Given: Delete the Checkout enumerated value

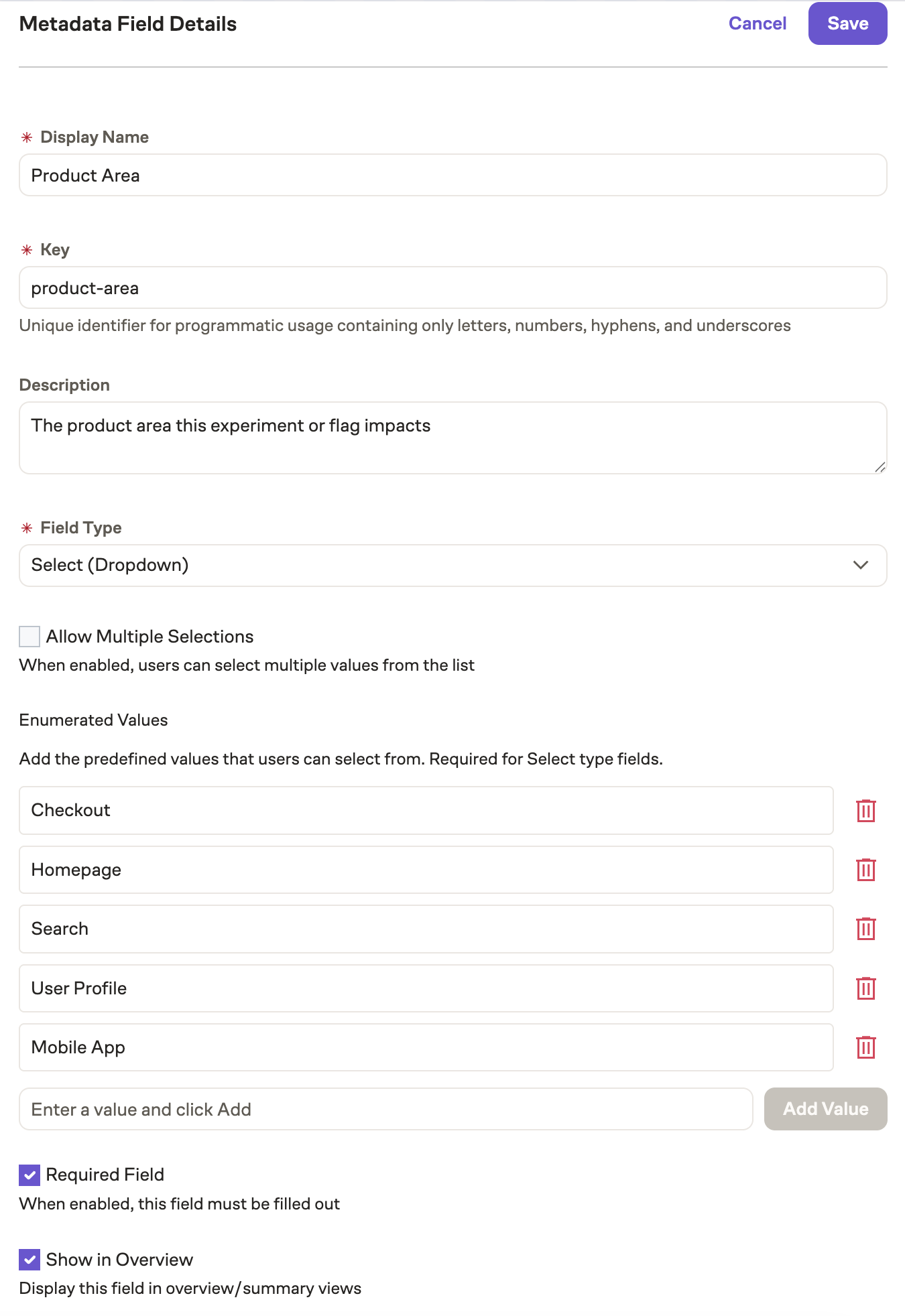Looking at the screenshot, I should pyautogui.click(x=866, y=810).
